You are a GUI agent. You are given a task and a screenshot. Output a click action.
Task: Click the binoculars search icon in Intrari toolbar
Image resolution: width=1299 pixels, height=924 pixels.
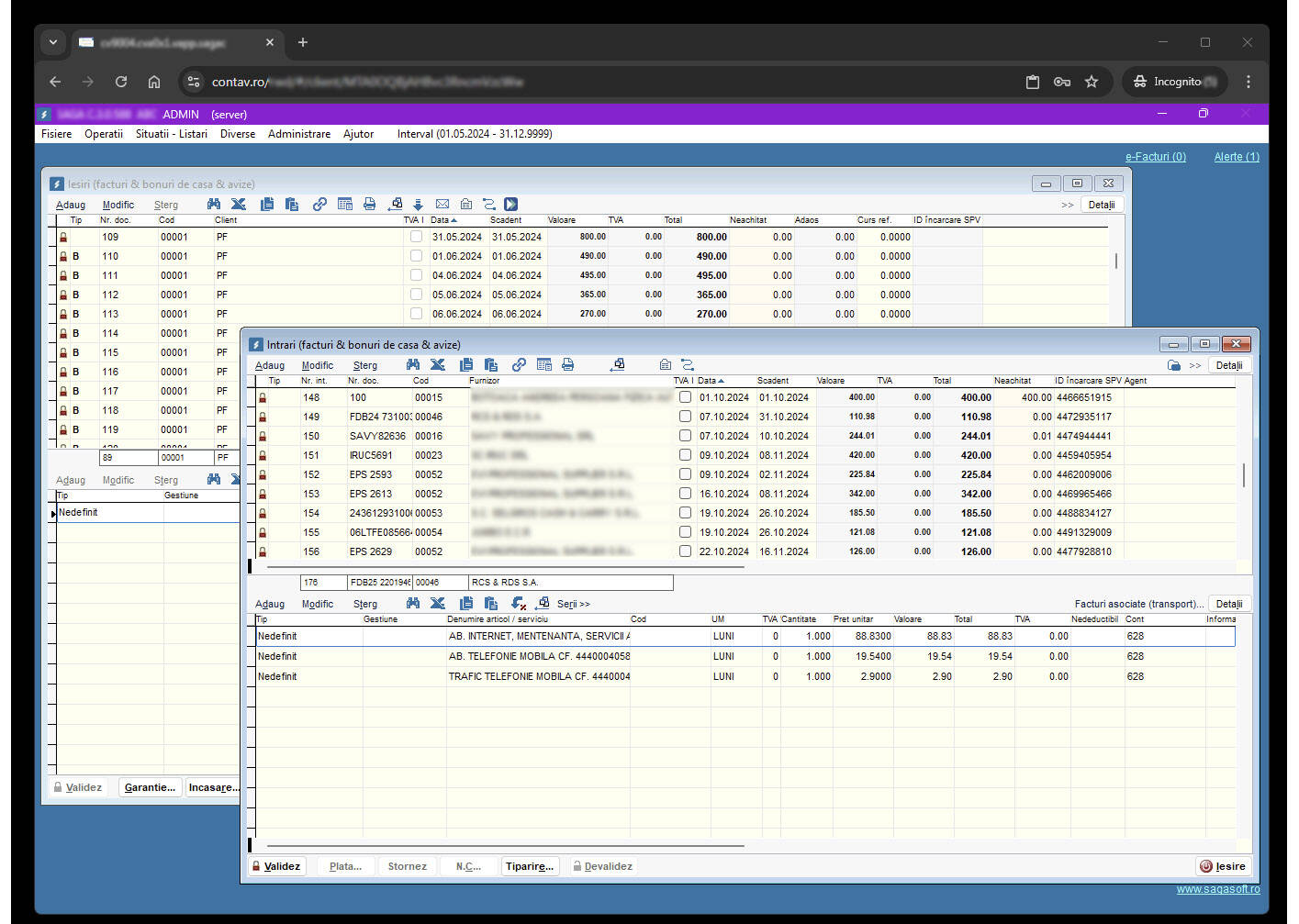pyautogui.click(x=413, y=365)
